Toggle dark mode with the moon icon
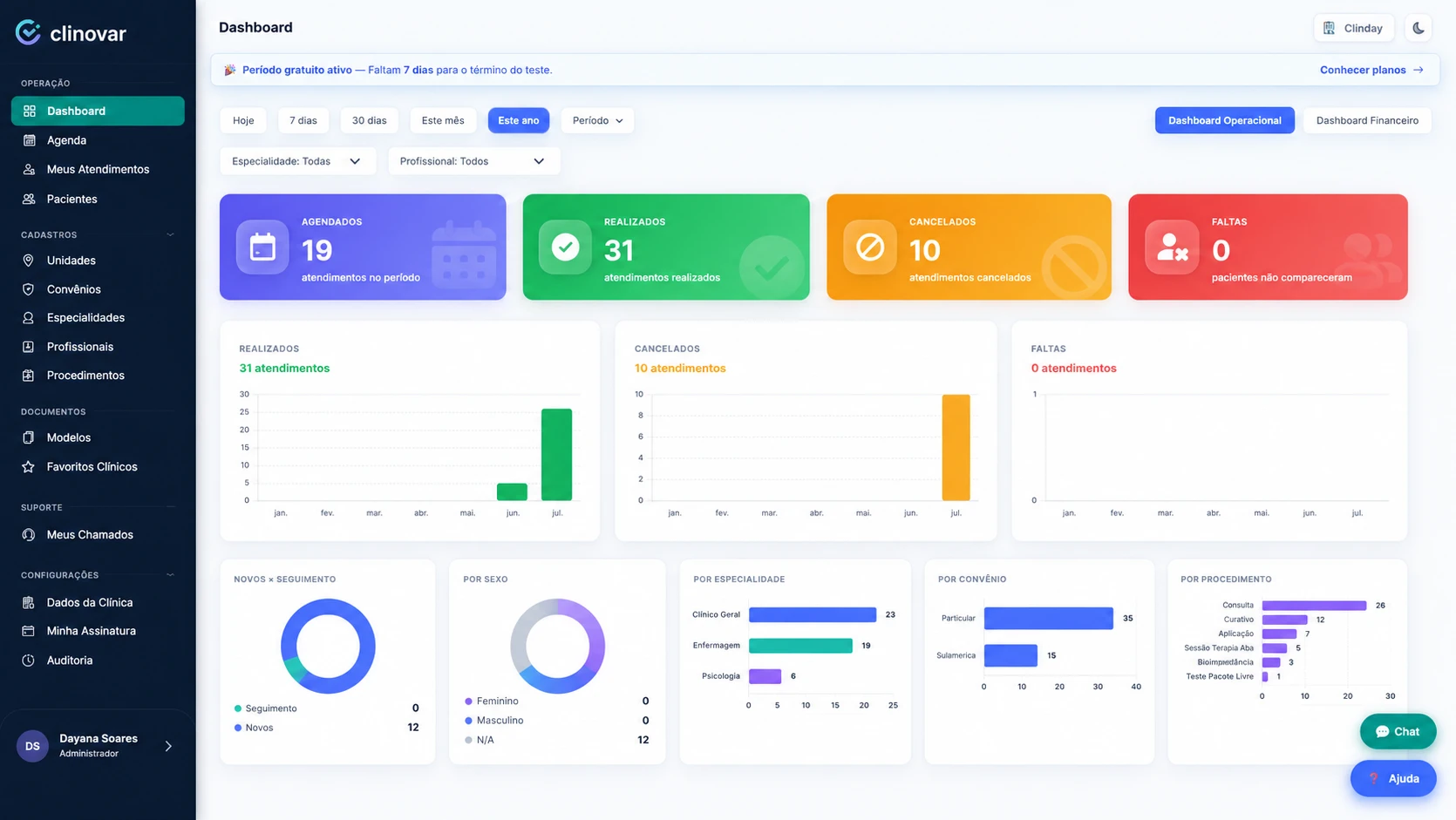The width and height of the screenshot is (1456, 820). [1419, 28]
